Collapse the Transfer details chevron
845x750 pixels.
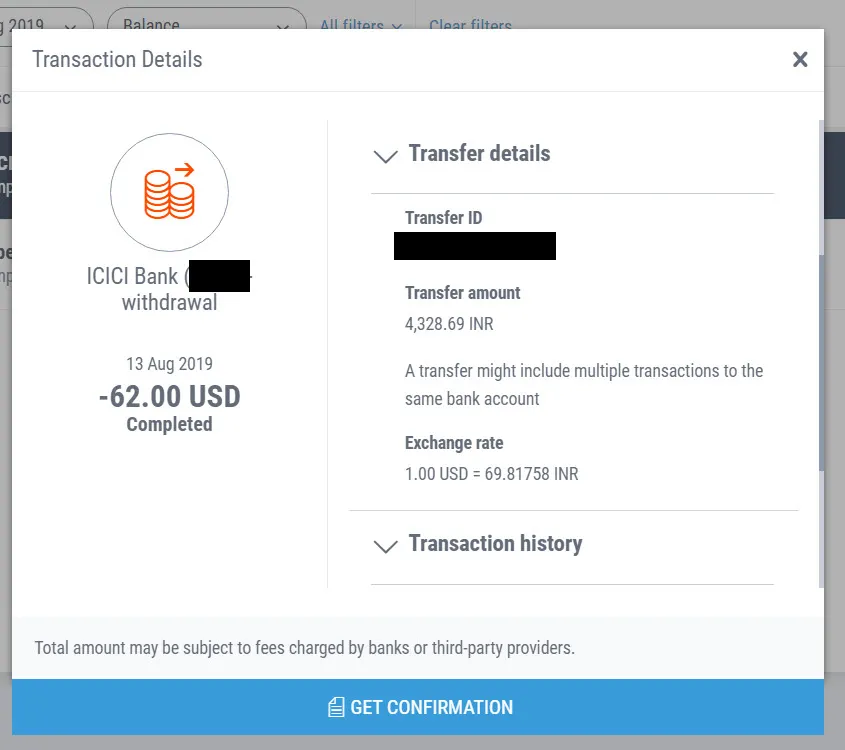[386, 156]
